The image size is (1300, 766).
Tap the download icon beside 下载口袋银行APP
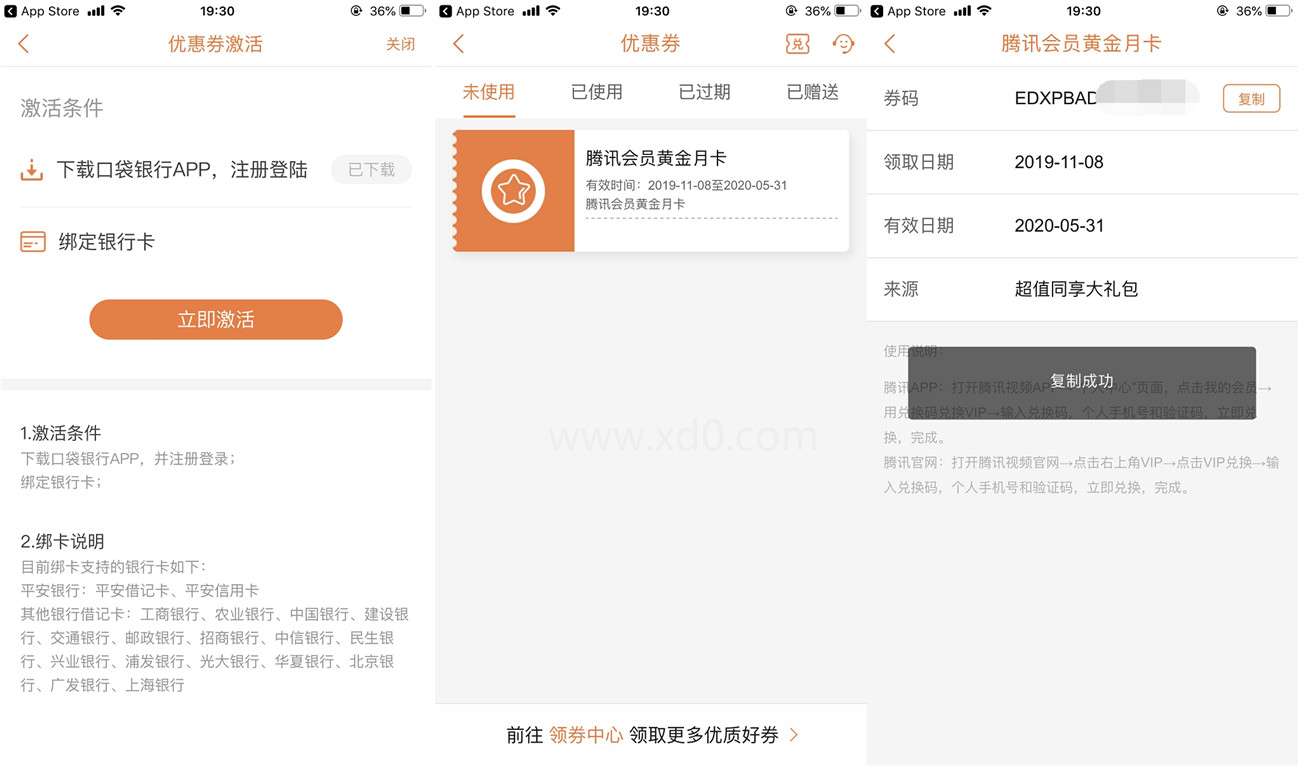[32, 170]
